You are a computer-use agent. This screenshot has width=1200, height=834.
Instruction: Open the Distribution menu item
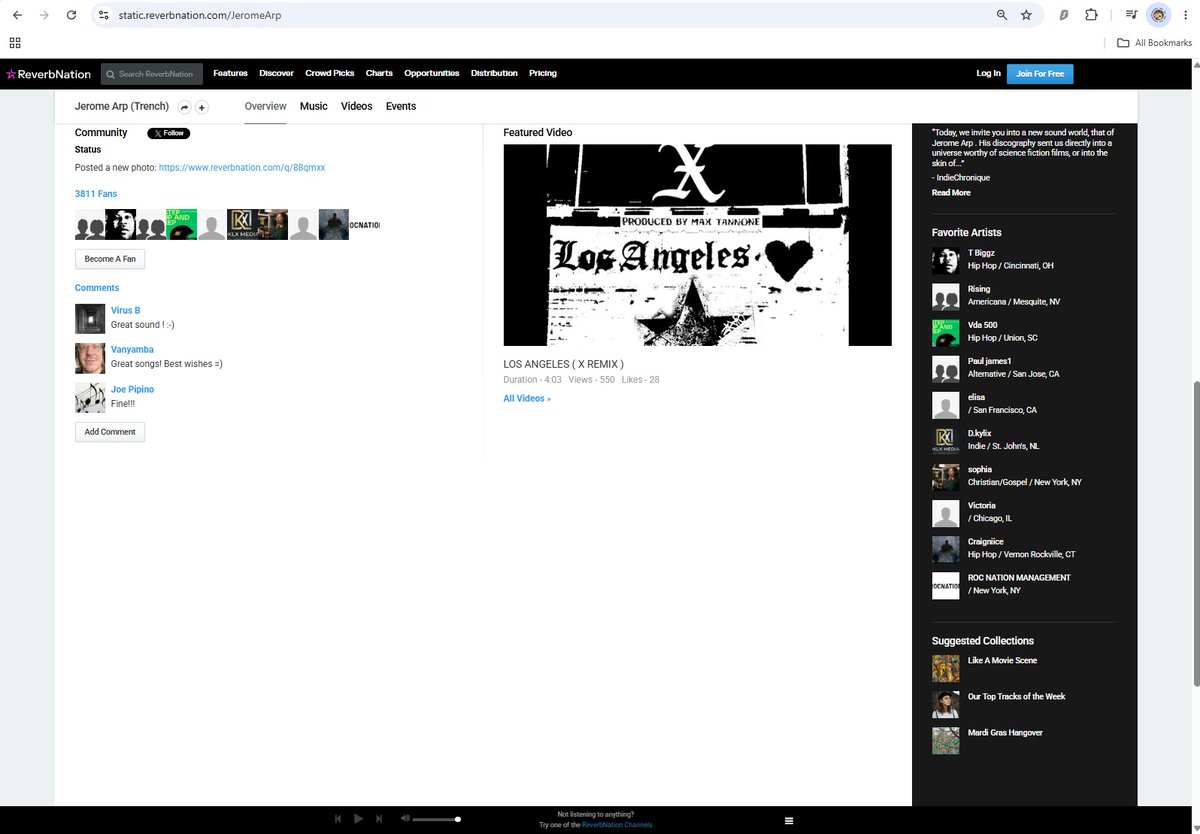click(x=494, y=73)
